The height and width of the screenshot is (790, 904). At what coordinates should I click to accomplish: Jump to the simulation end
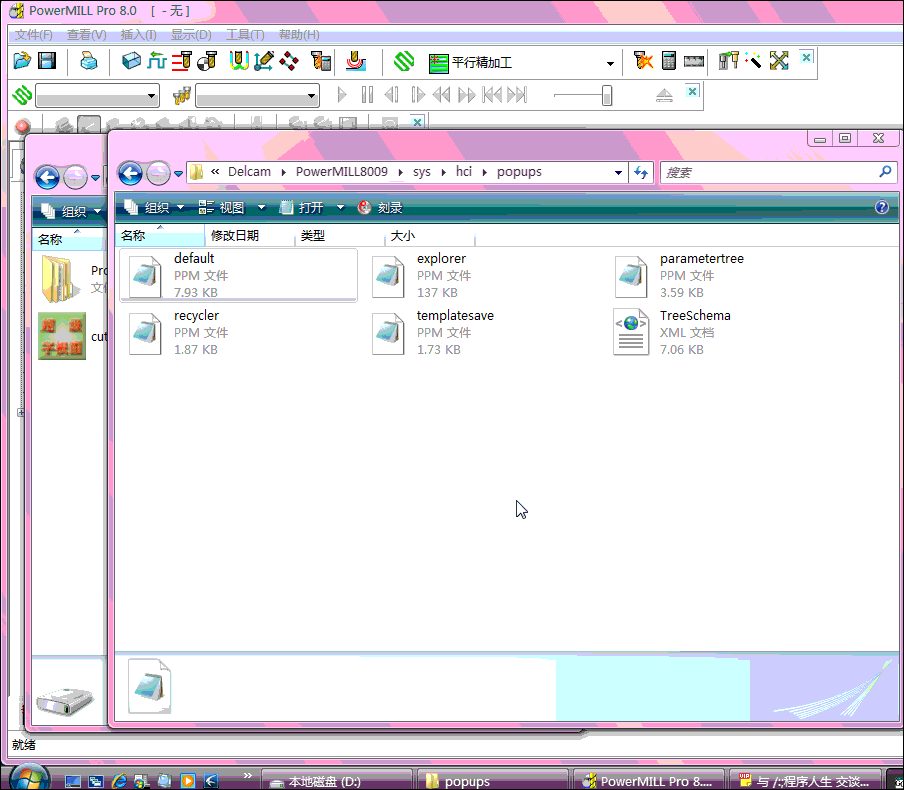pos(517,95)
